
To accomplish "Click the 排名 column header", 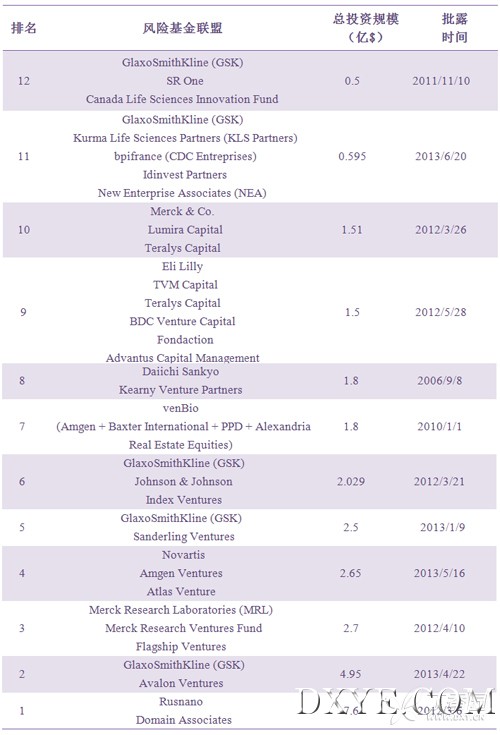I will [23, 28].
